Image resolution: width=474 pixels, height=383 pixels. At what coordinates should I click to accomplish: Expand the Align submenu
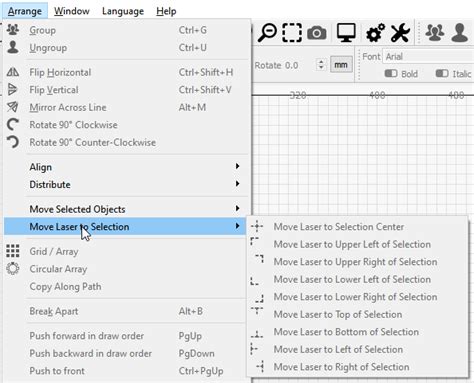(x=126, y=167)
